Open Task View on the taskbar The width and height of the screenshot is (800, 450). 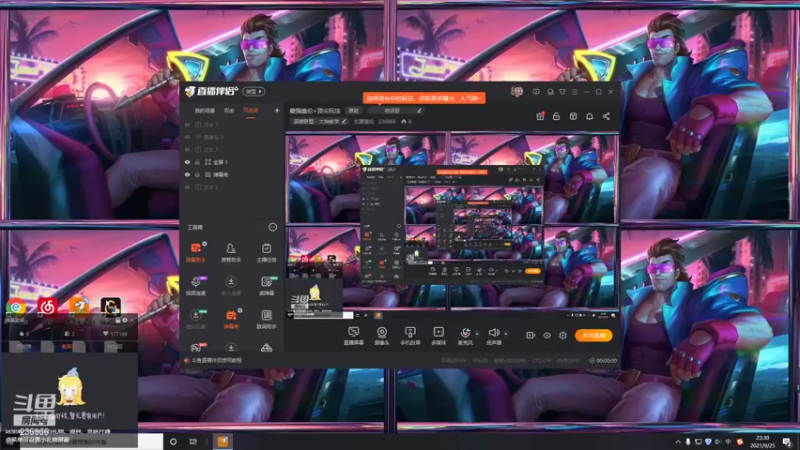[x=193, y=442]
